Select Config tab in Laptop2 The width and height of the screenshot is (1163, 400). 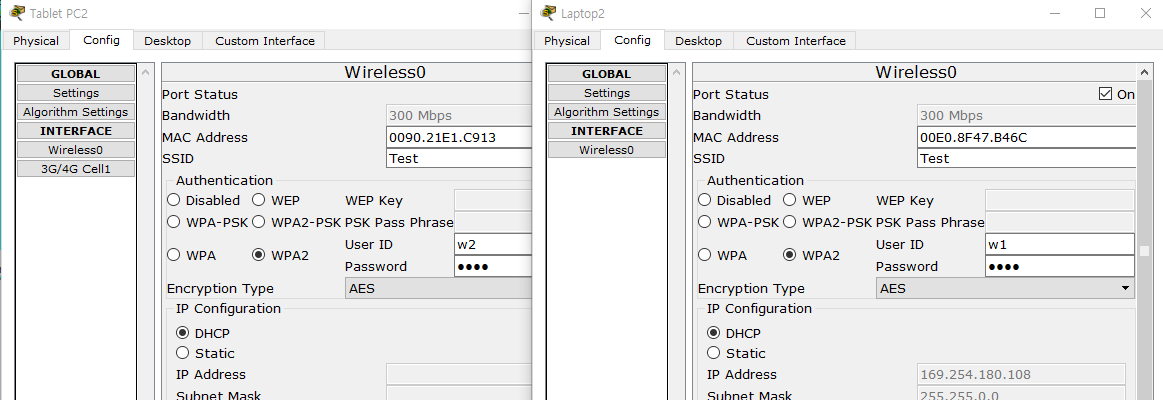pos(633,40)
